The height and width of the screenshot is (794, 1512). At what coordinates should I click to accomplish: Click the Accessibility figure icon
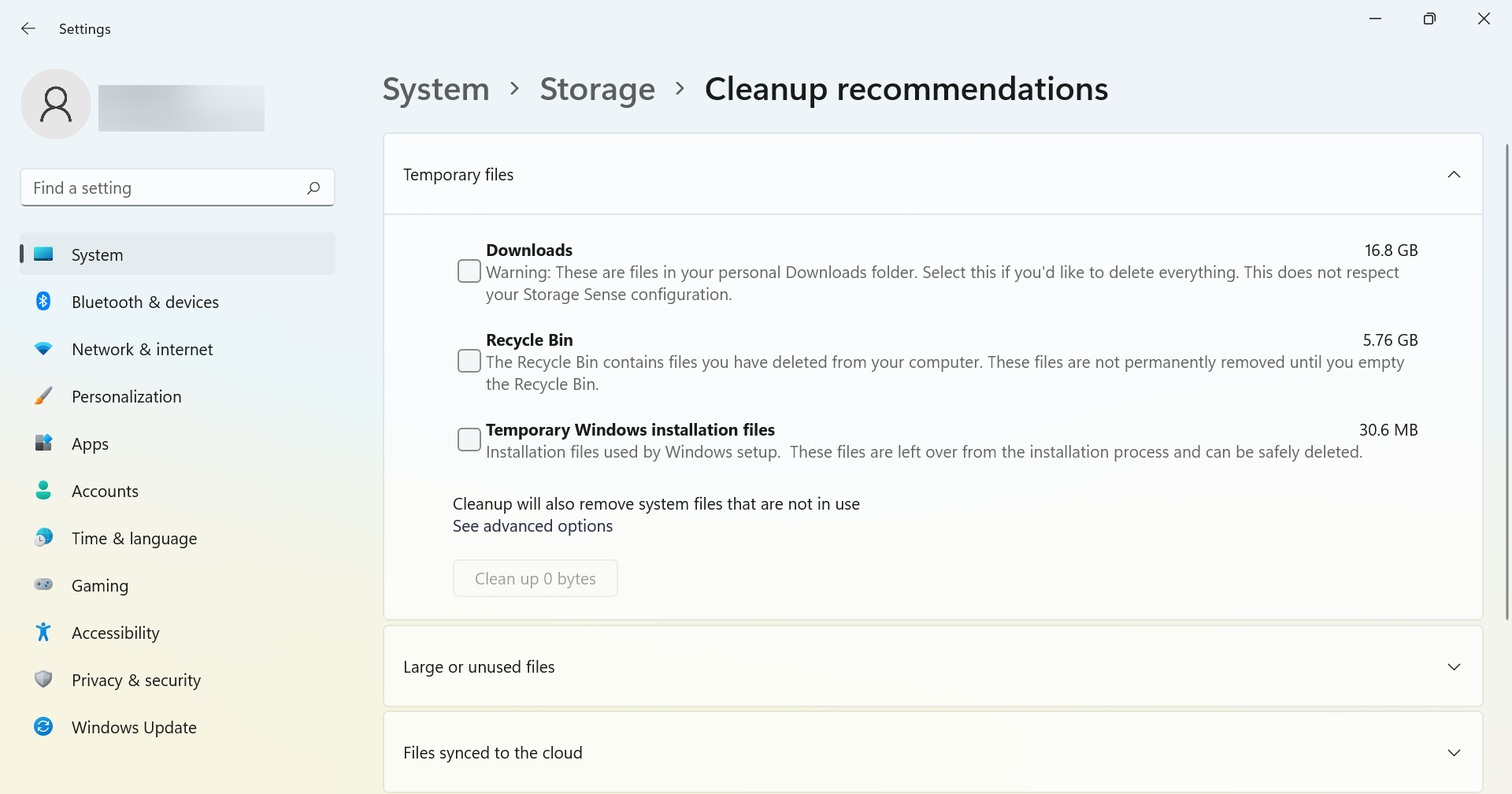point(43,632)
